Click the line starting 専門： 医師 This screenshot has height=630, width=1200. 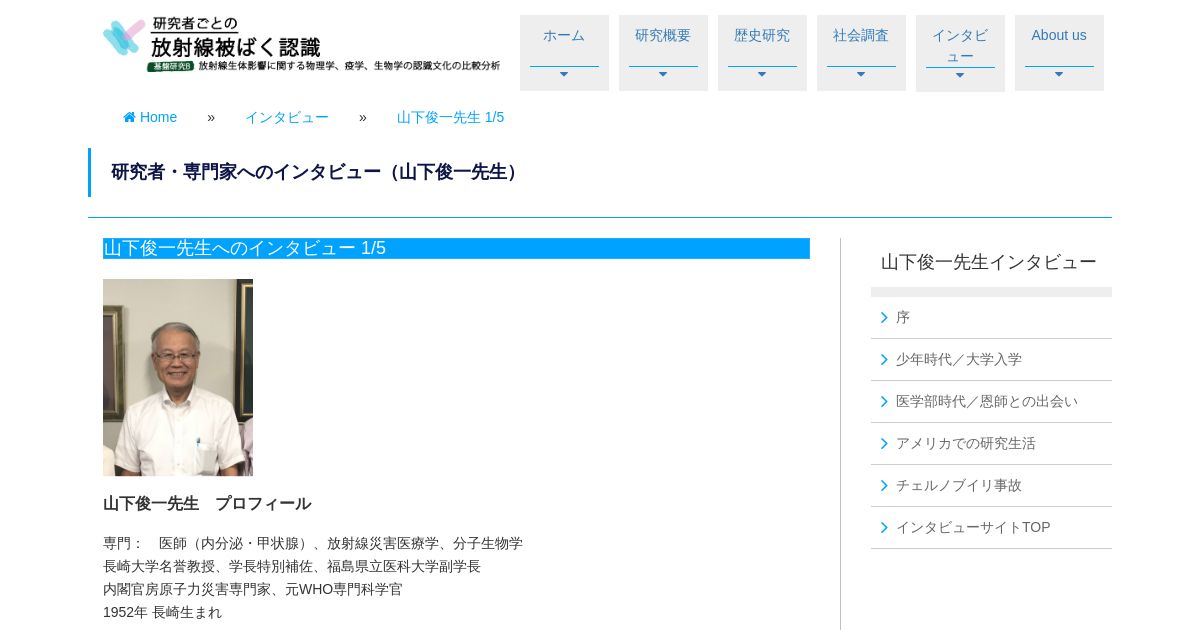click(x=313, y=543)
